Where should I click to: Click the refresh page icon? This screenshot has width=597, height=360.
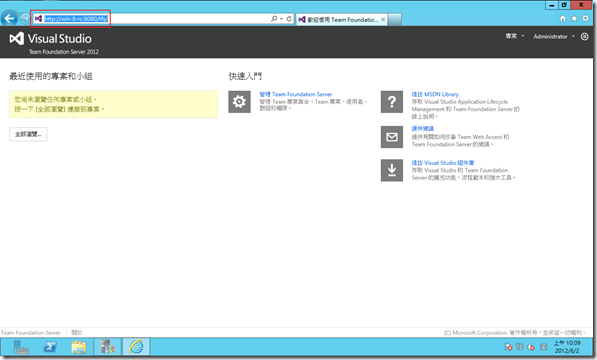pos(289,19)
